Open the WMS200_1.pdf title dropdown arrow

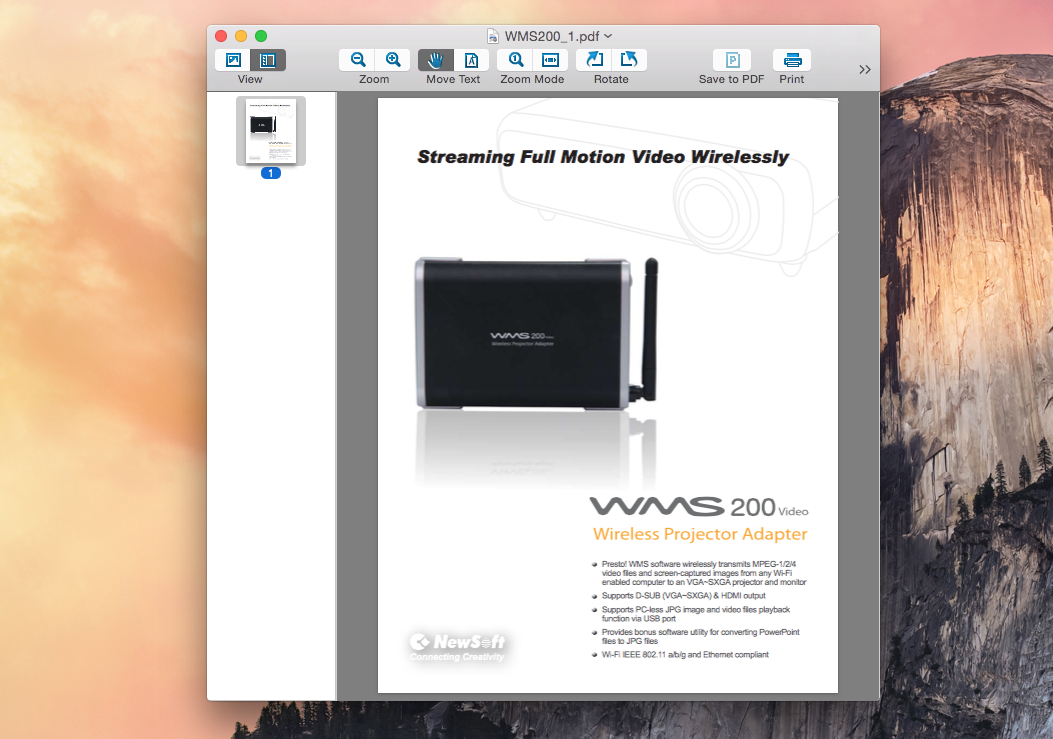click(x=608, y=36)
